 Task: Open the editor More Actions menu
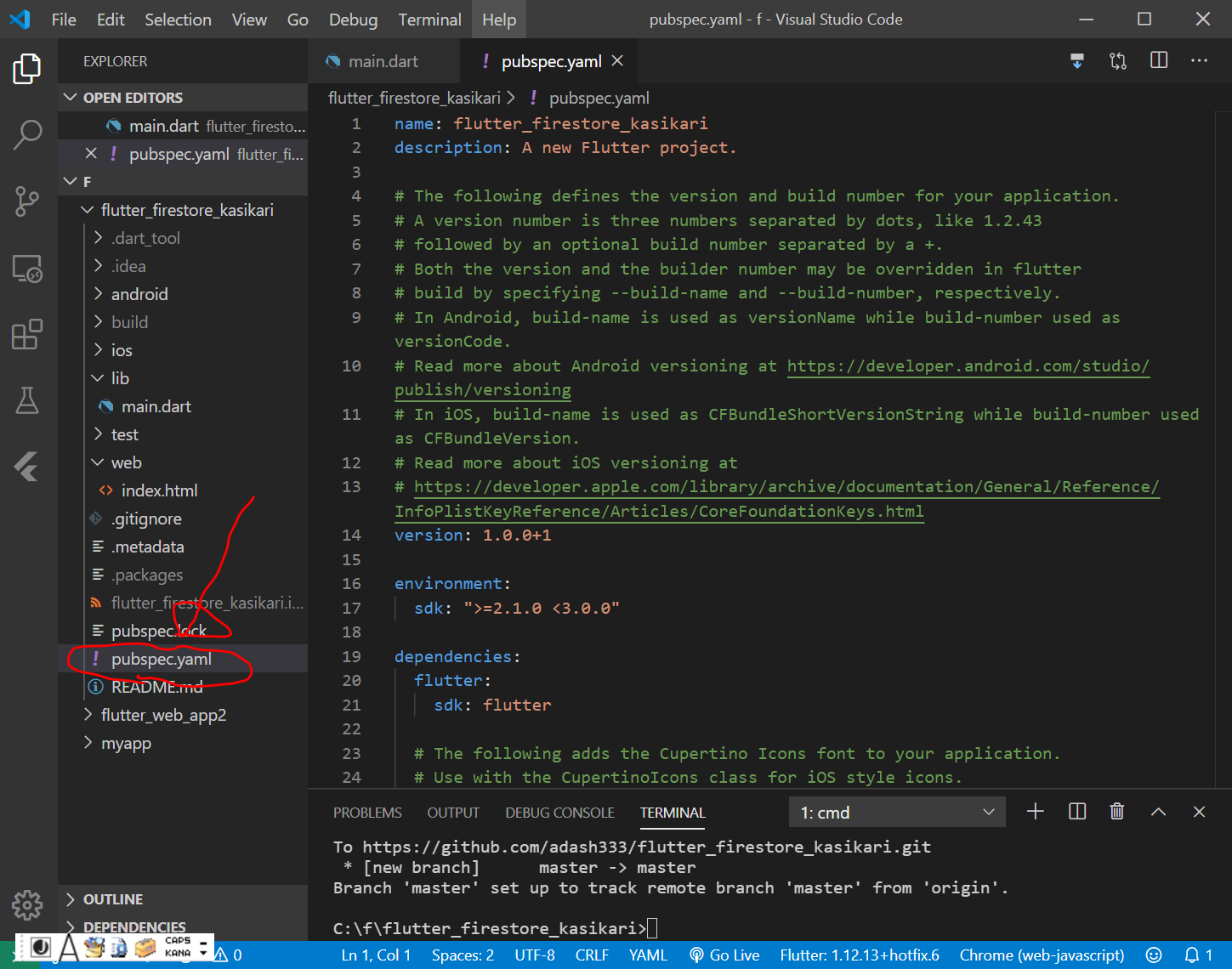click(x=1200, y=61)
